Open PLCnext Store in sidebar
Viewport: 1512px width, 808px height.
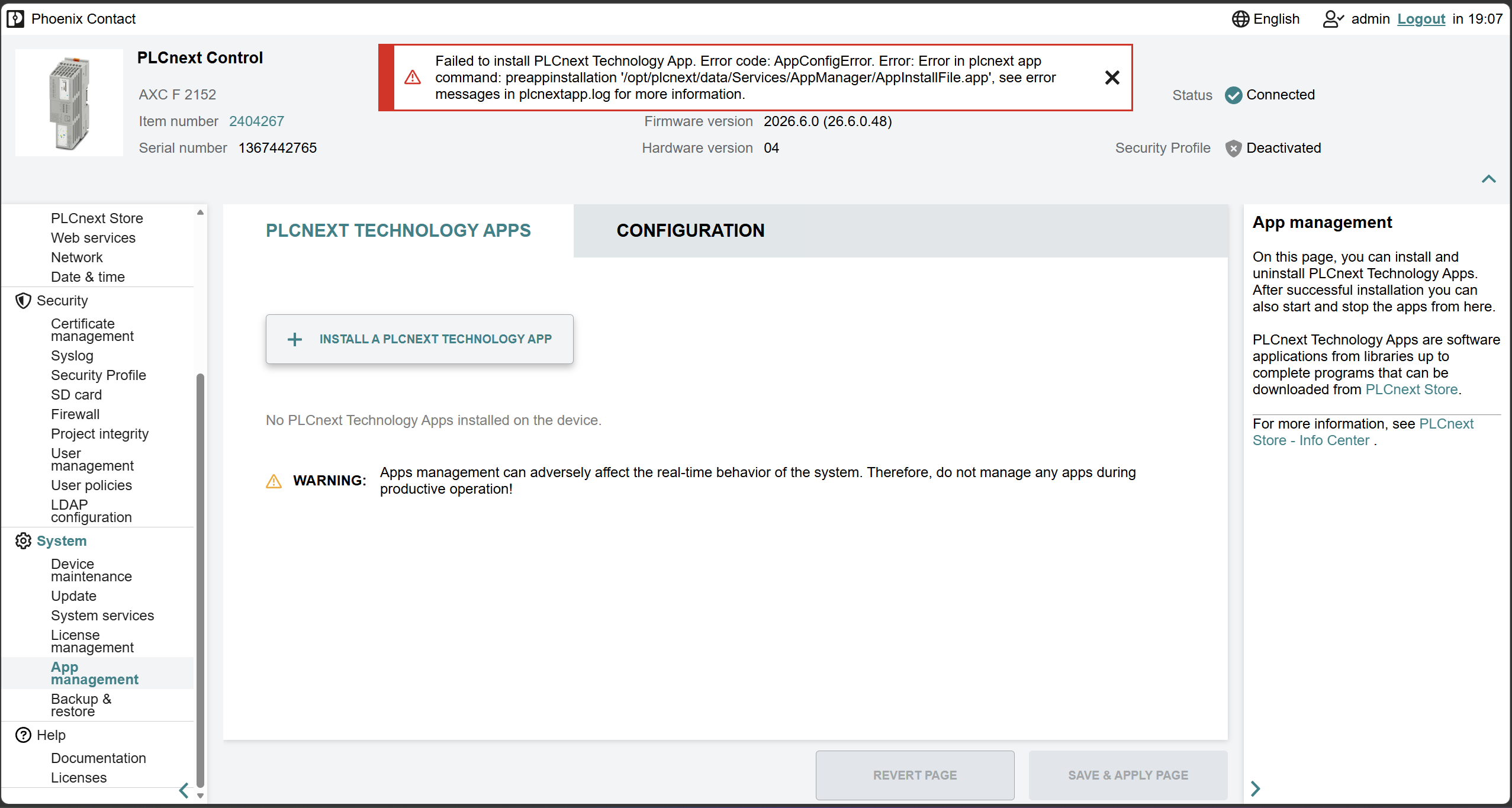[97, 218]
